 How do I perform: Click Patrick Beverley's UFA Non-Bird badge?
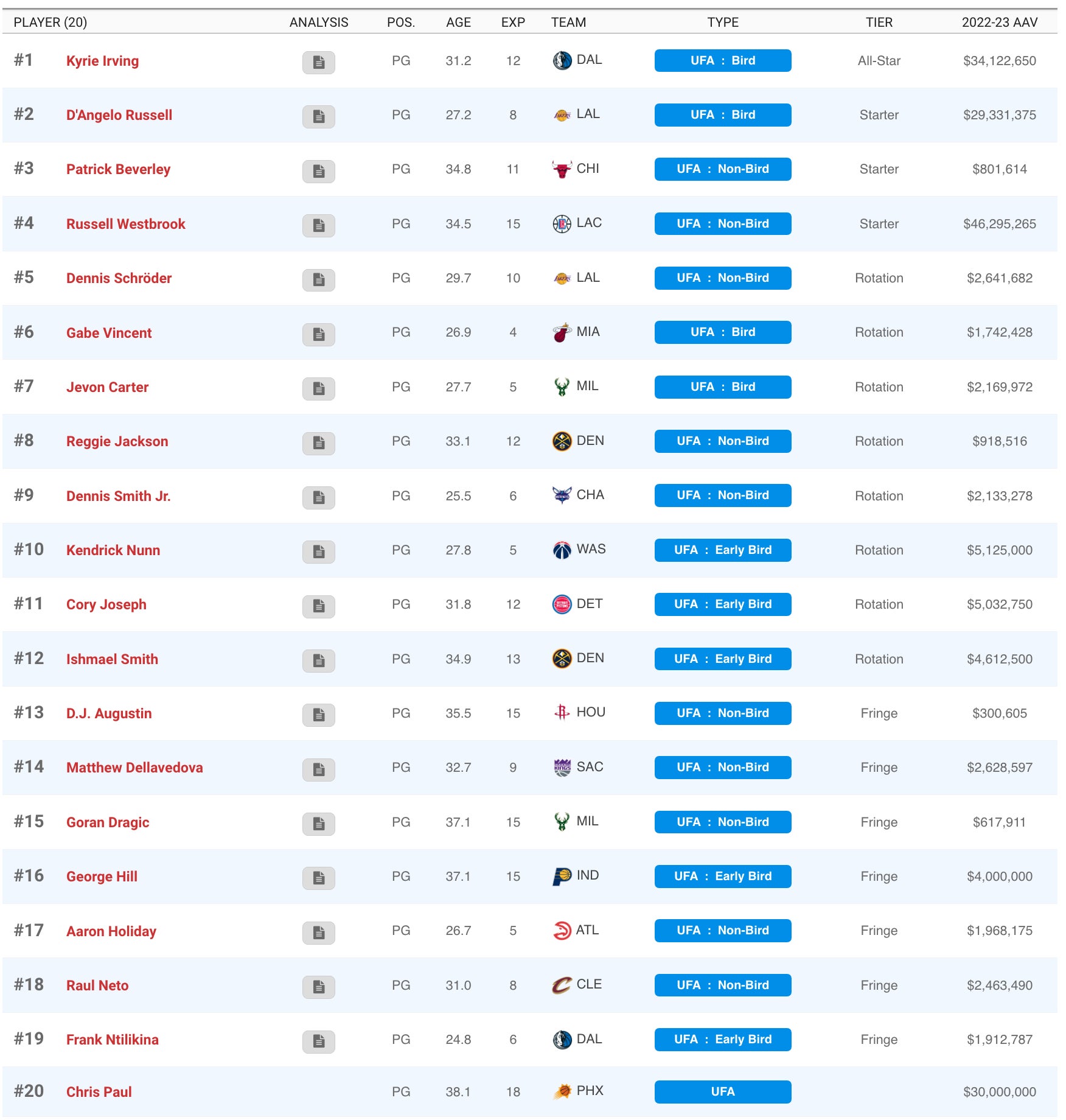(x=722, y=169)
